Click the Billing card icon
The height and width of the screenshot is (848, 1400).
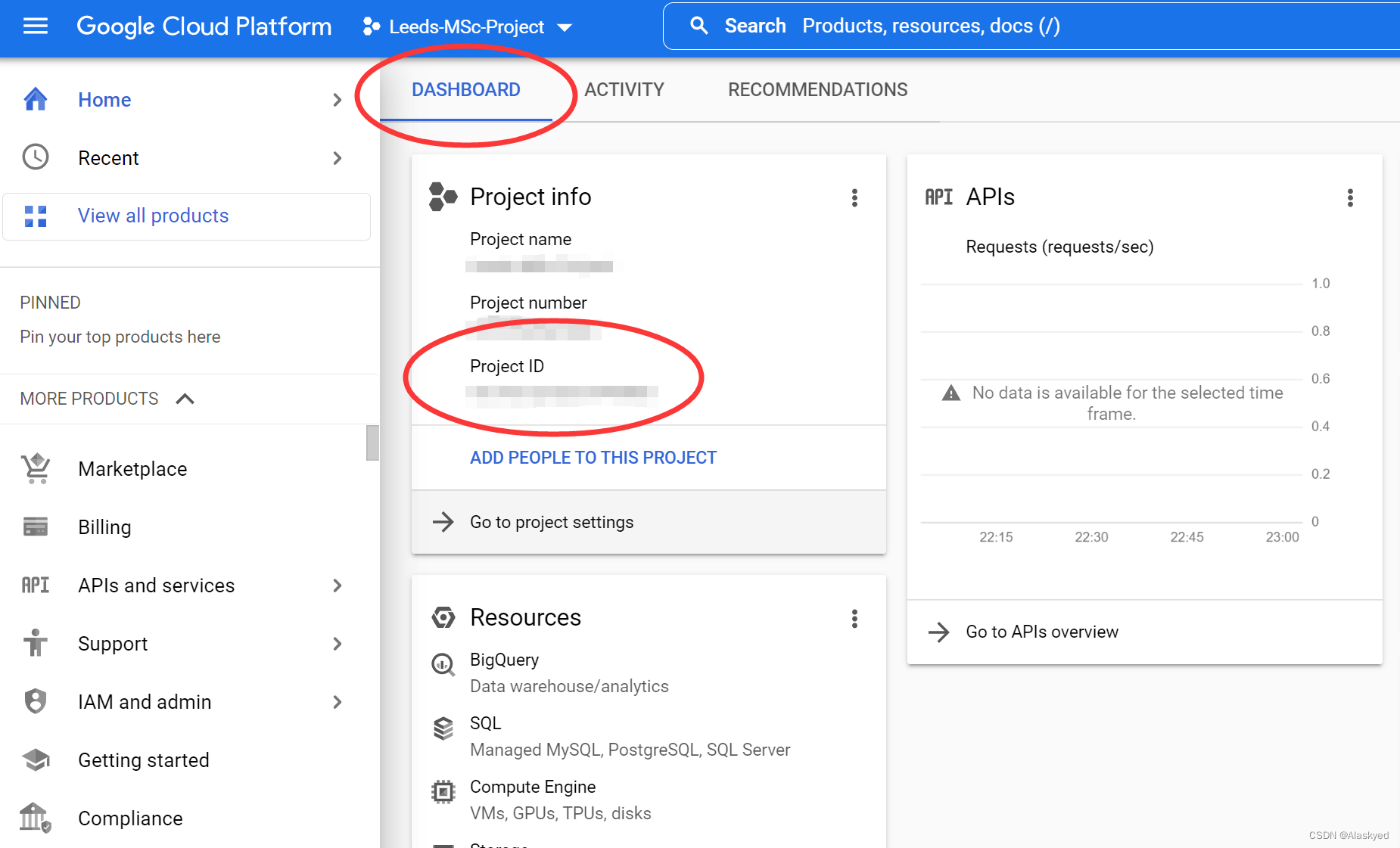tap(36, 527)
